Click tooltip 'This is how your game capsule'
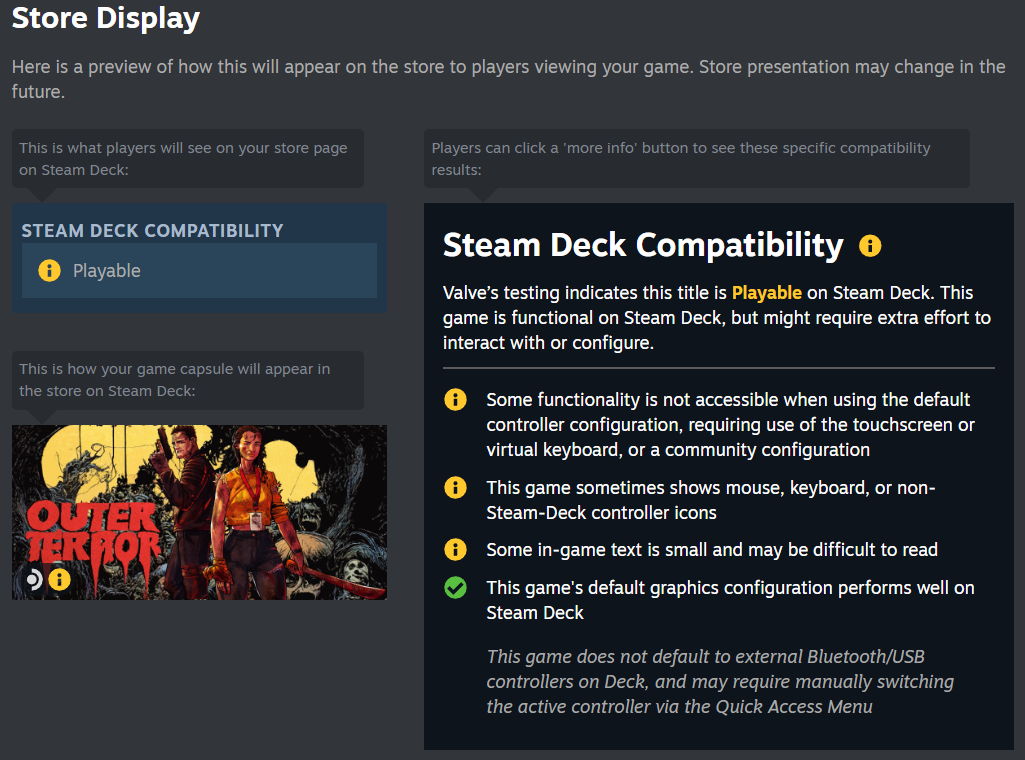 tap(188, 380)
